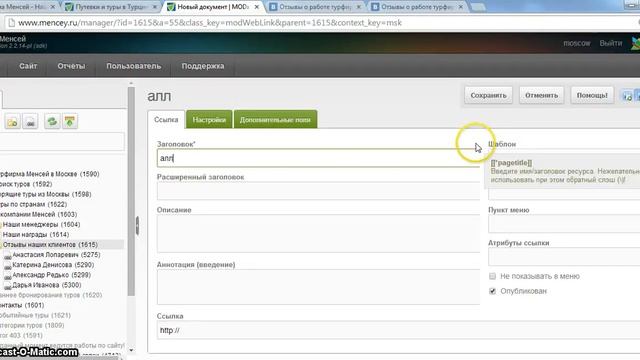Select the tree item numbered (1603)

tap(38, 215)
